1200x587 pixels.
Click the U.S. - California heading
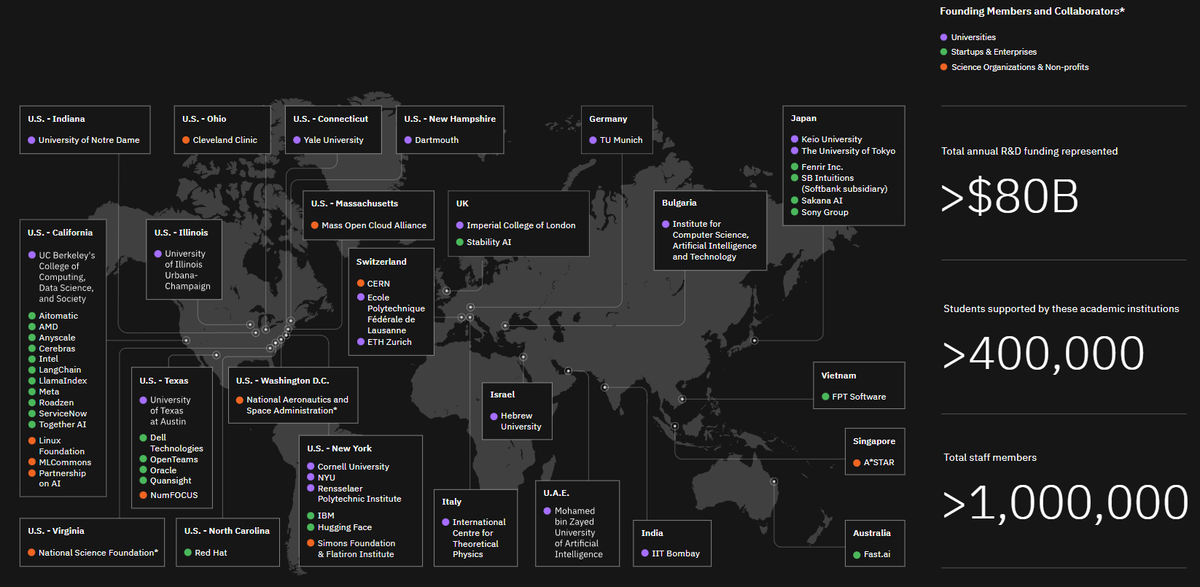pos(67,233)
